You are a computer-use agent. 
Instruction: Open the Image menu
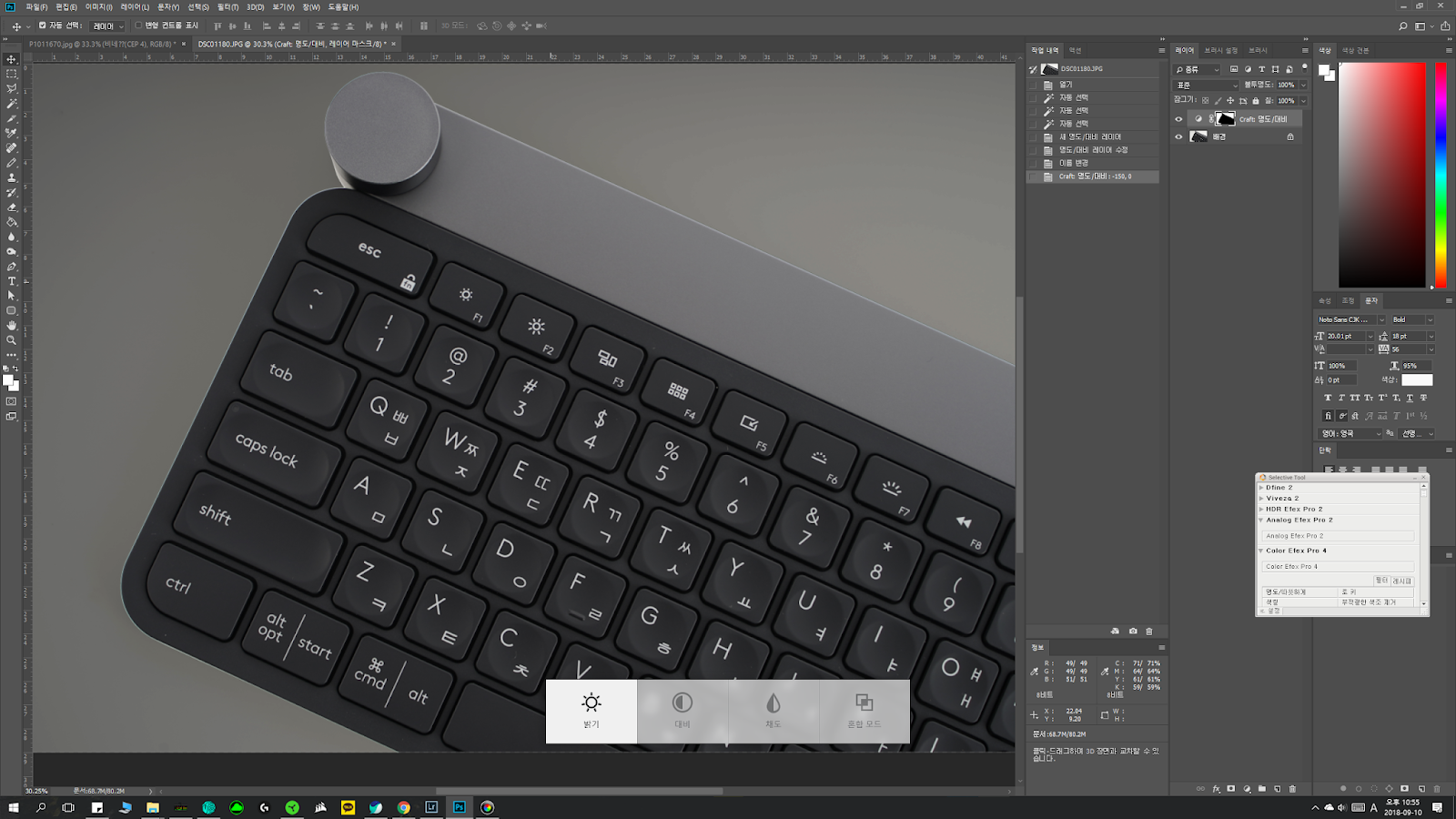pos(99,7)
